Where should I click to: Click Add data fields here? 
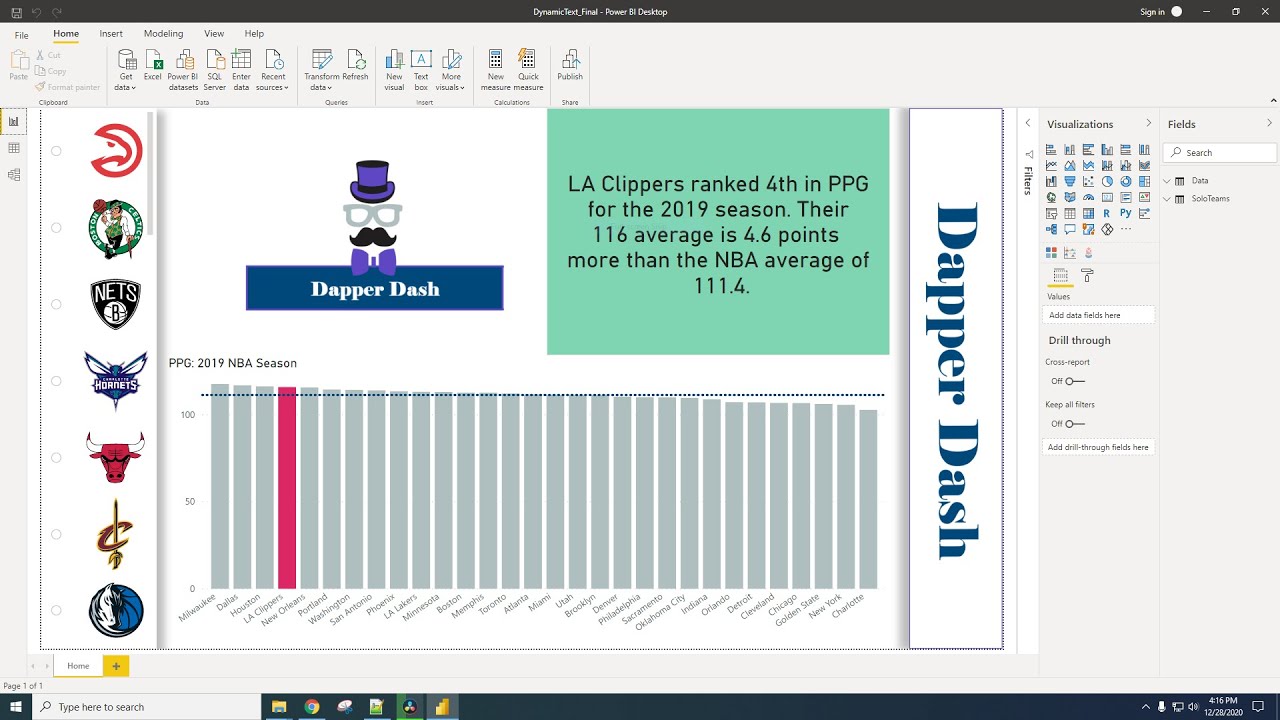1099,315
